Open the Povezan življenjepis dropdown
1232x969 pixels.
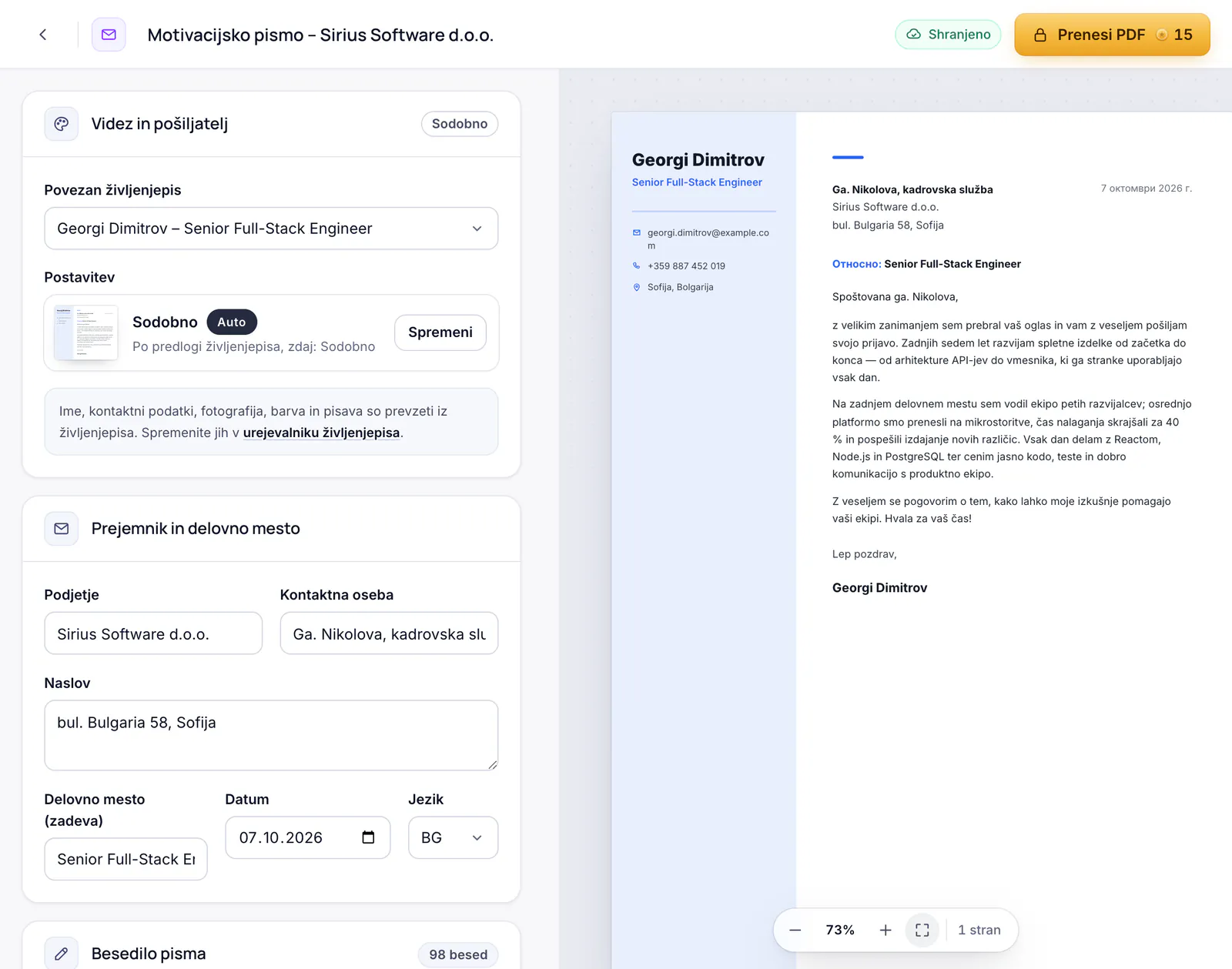point(271,229)
